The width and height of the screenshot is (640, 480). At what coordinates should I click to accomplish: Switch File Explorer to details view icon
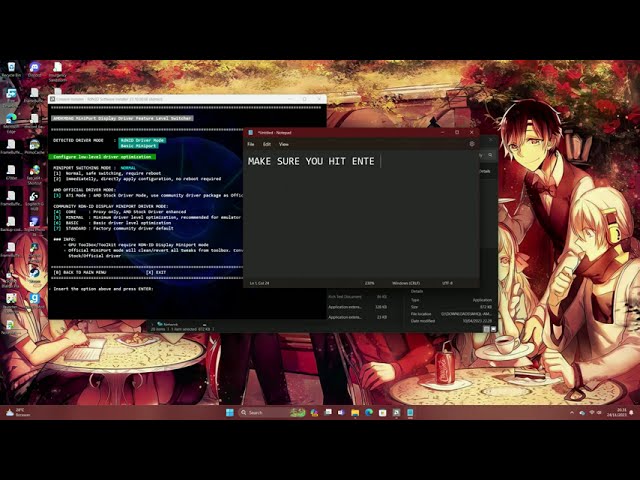486,329
